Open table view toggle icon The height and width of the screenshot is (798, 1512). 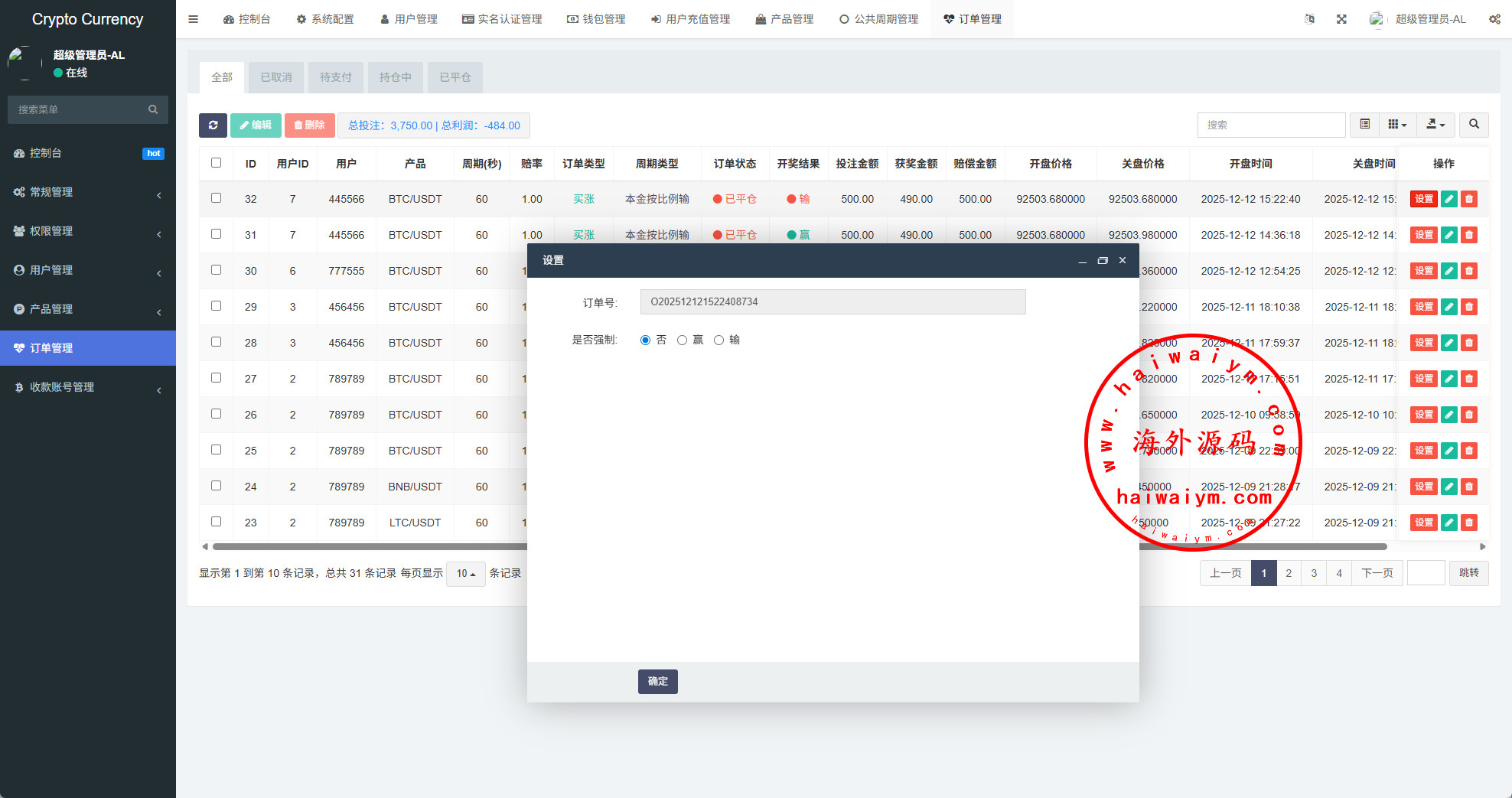(x=1364, y=125)
